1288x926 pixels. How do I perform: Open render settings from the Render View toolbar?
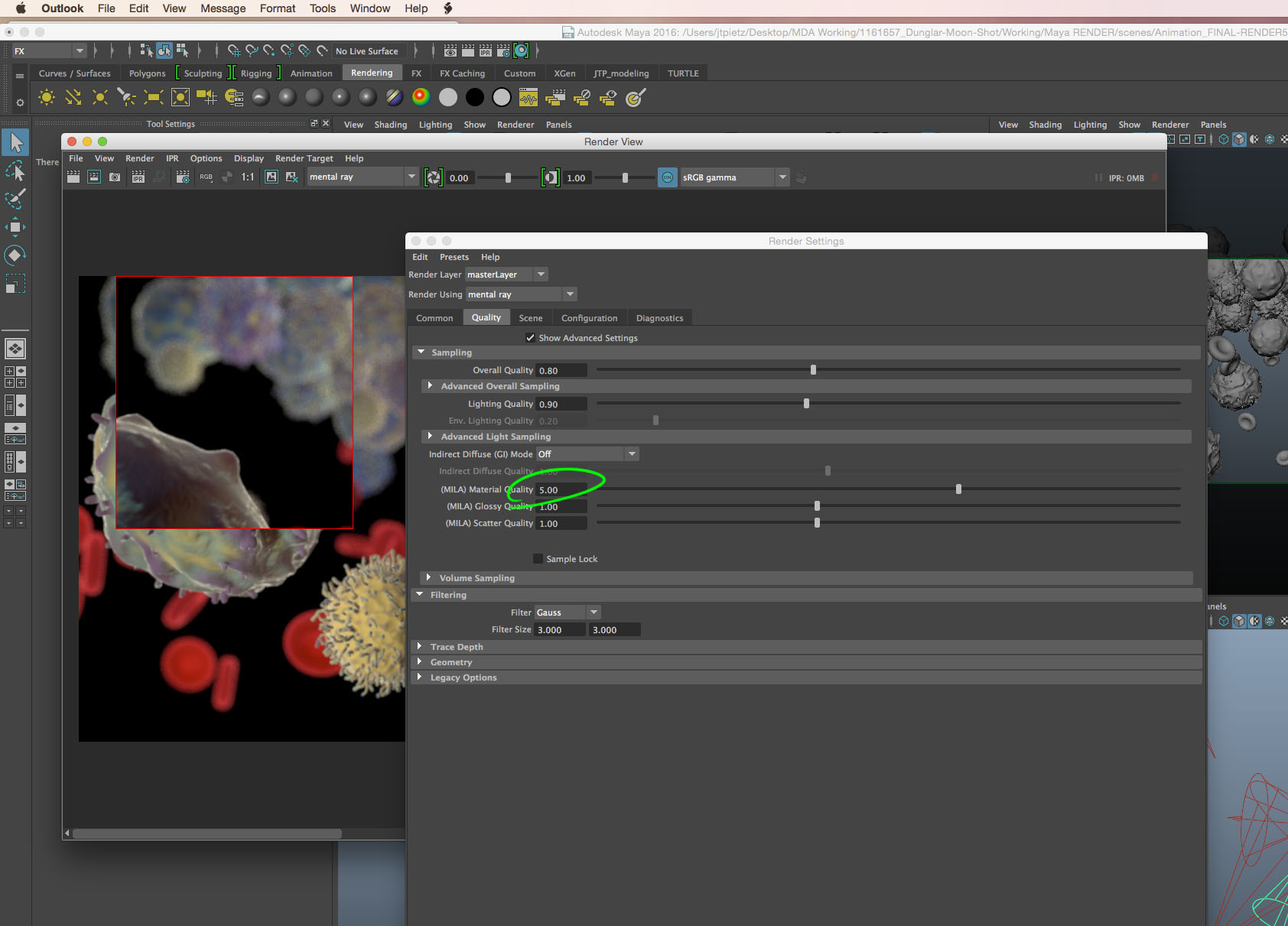(x=183, y=177)
